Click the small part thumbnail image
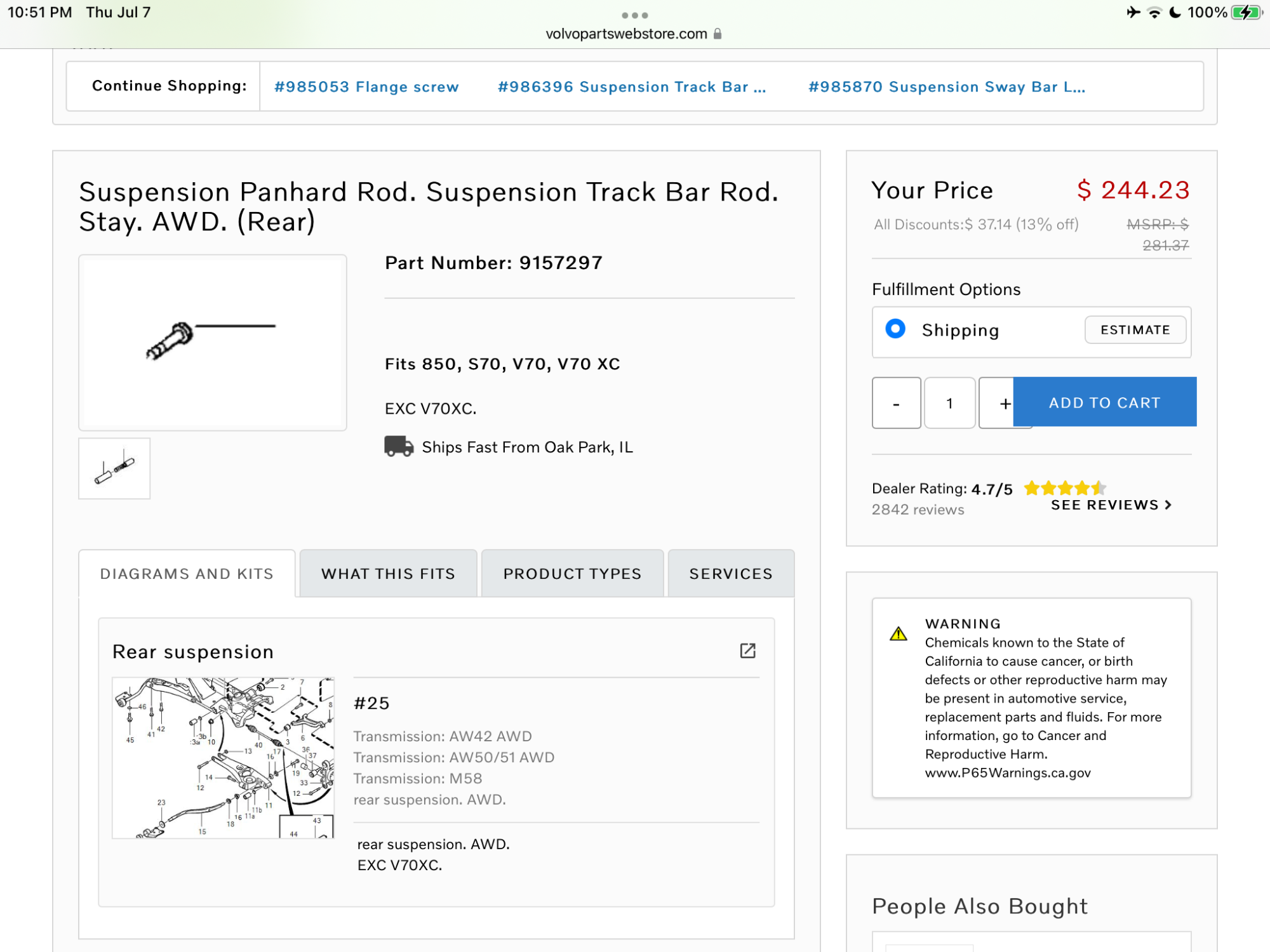The image size is (1270, 952). [x=114, y=468]
